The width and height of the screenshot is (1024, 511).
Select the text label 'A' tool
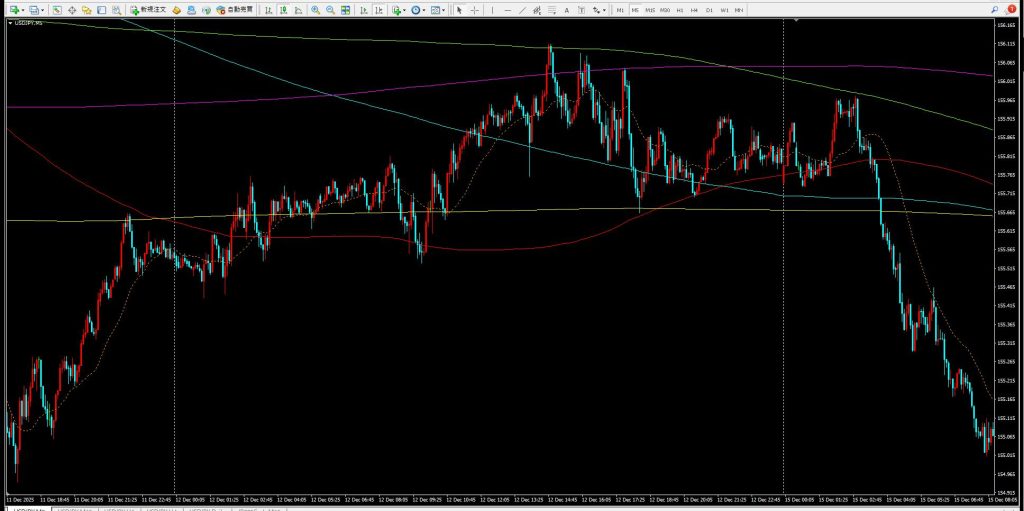click(568, 10)
